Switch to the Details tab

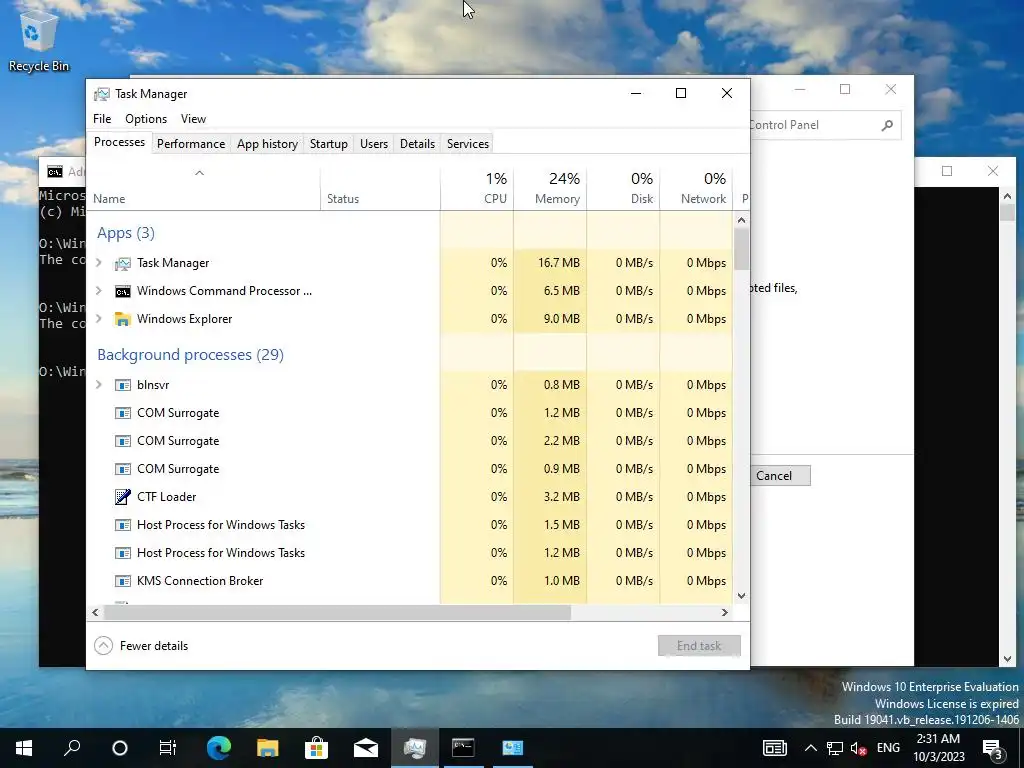[x=417, y=144]
